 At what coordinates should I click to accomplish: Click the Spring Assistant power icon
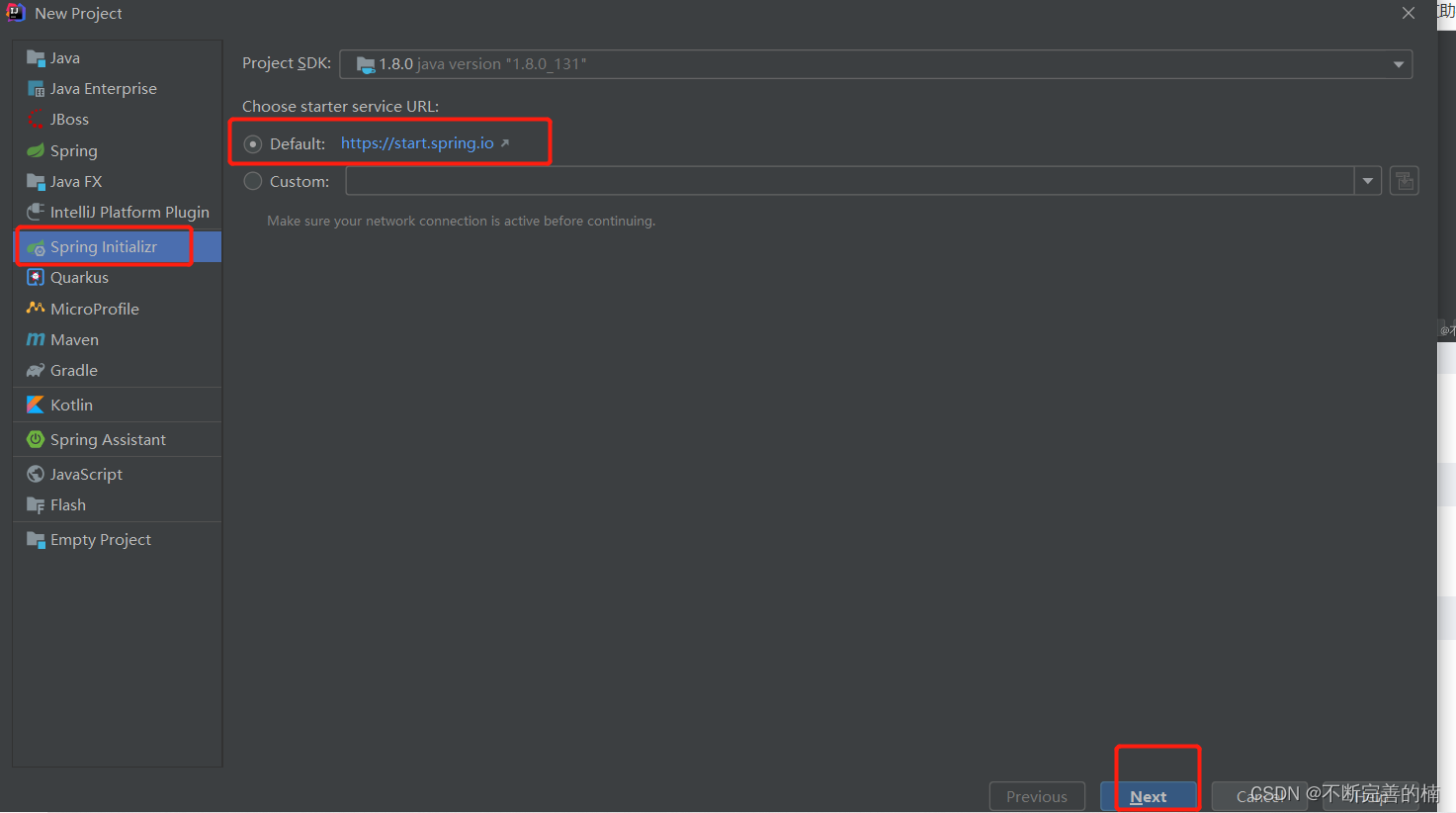coord(36,439)
